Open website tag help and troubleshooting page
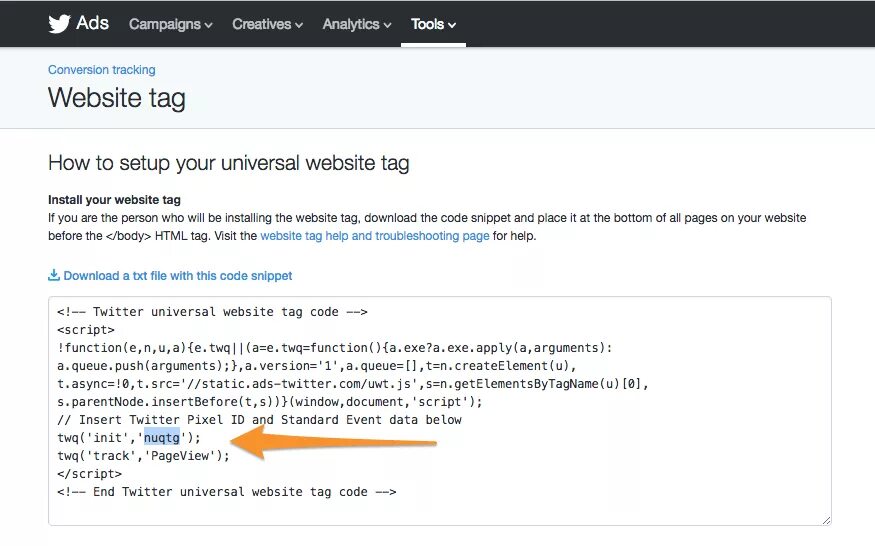The width and height of the screenshot is (875, 546). click(x=375, y=236)
